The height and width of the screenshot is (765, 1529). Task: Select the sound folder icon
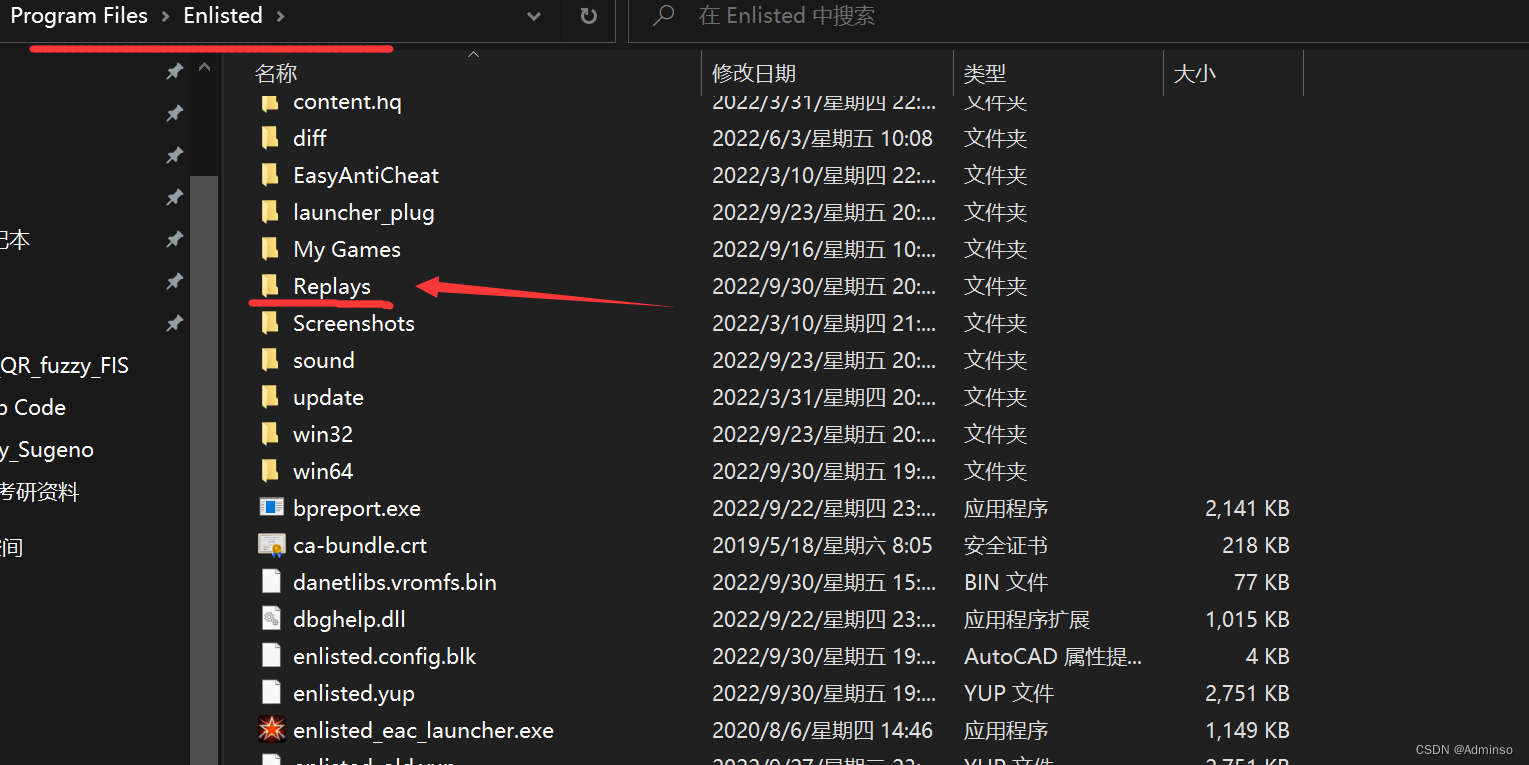tap(270, 360)
